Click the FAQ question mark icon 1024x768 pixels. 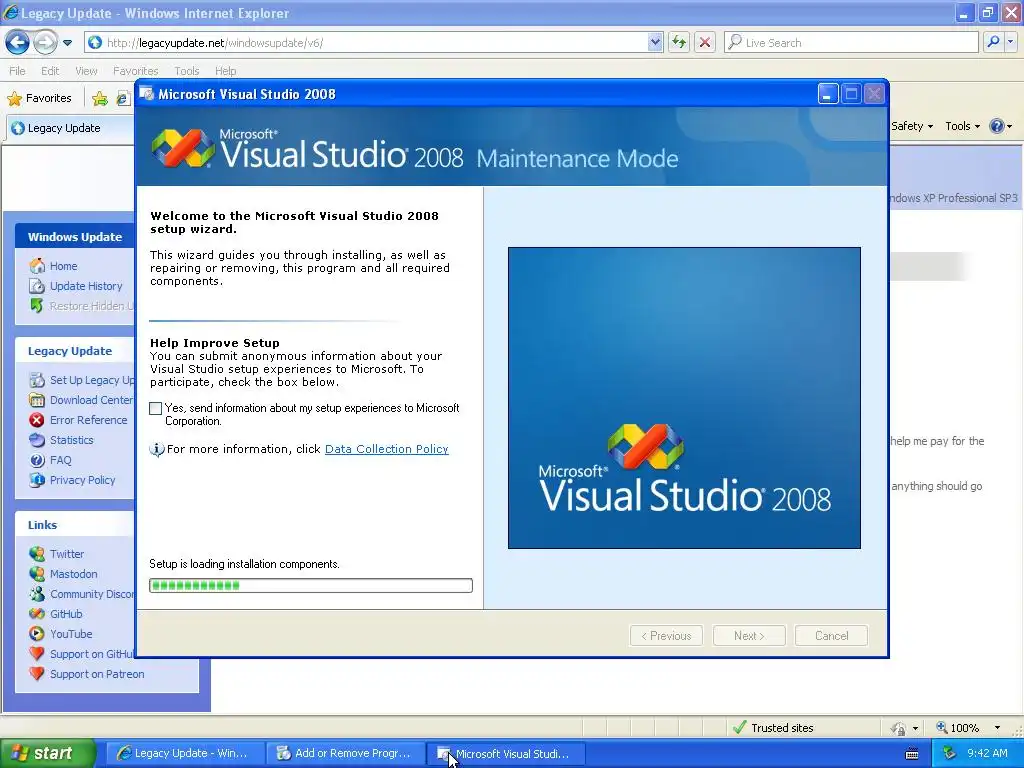click(37, 460)
